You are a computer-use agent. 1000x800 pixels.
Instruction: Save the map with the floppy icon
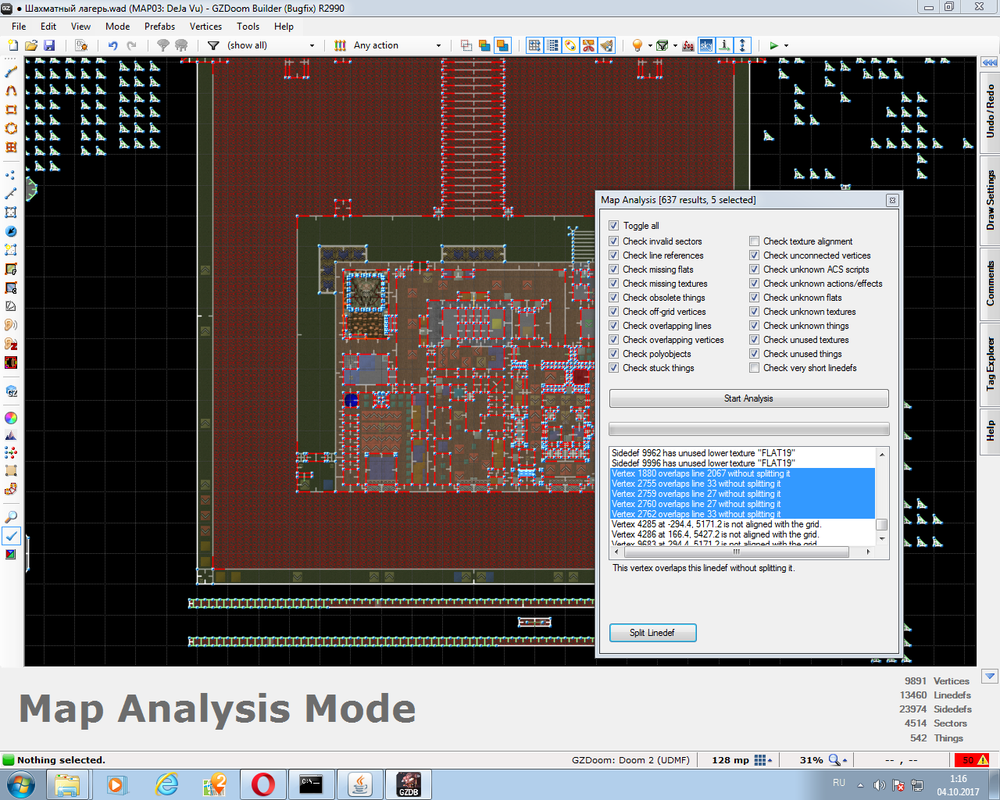(49, 45)
